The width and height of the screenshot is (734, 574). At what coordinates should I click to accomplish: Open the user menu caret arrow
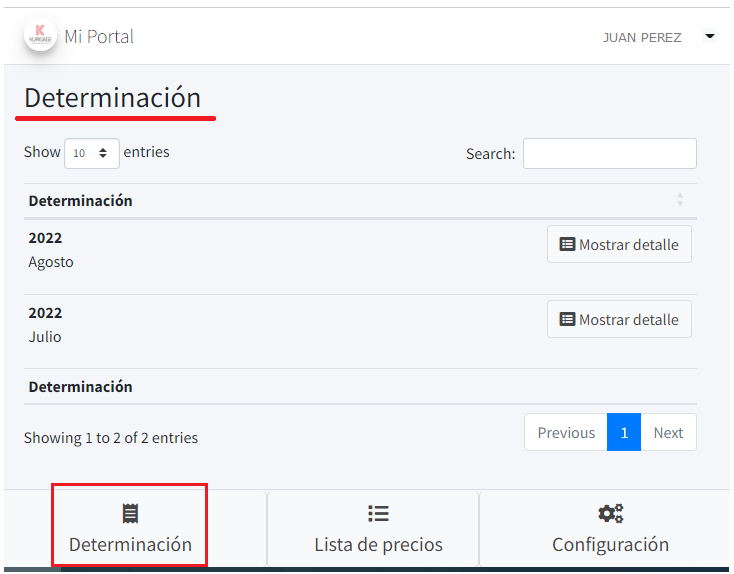point(710,36)
